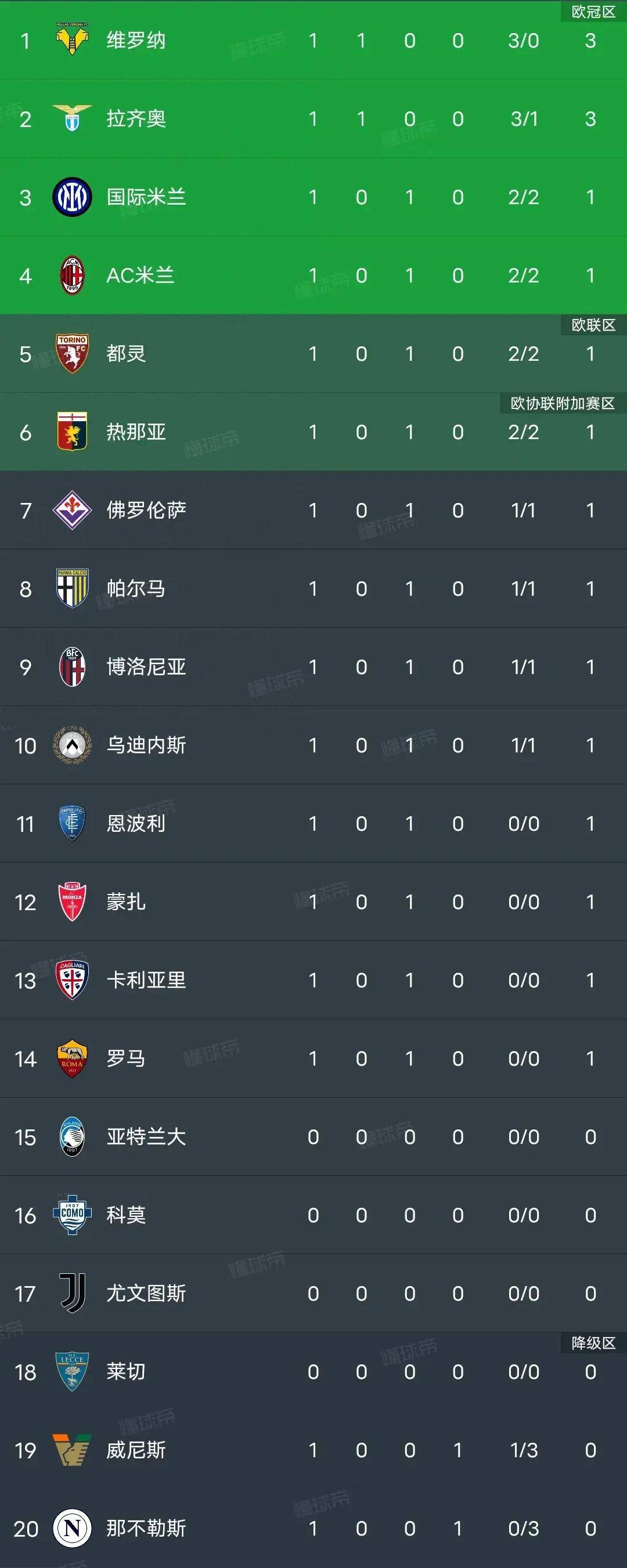Open team name 亚特兰大

[x=146, y=1136]
